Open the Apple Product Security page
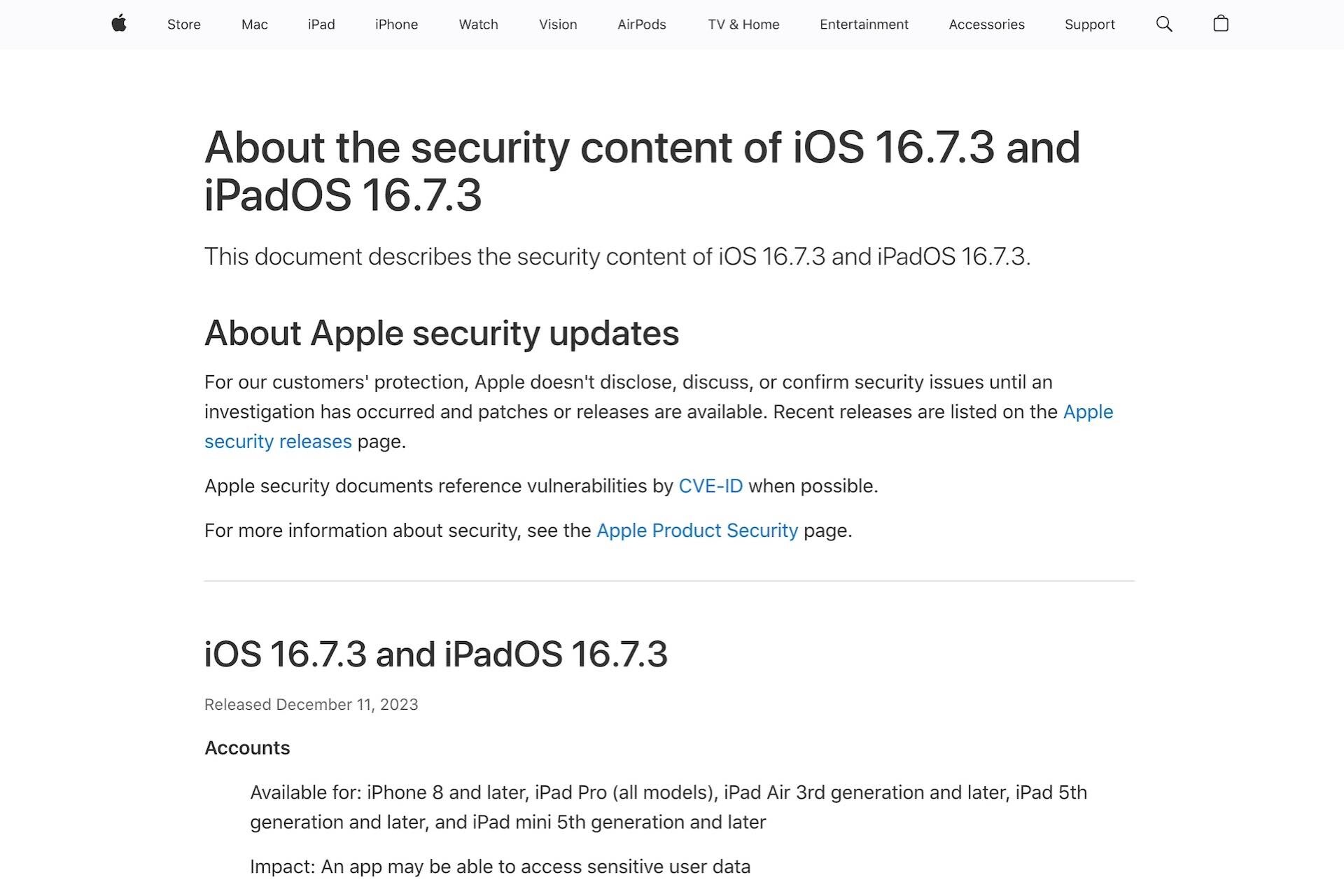Viewport: 1344px width, 896px height. [697, 531]
